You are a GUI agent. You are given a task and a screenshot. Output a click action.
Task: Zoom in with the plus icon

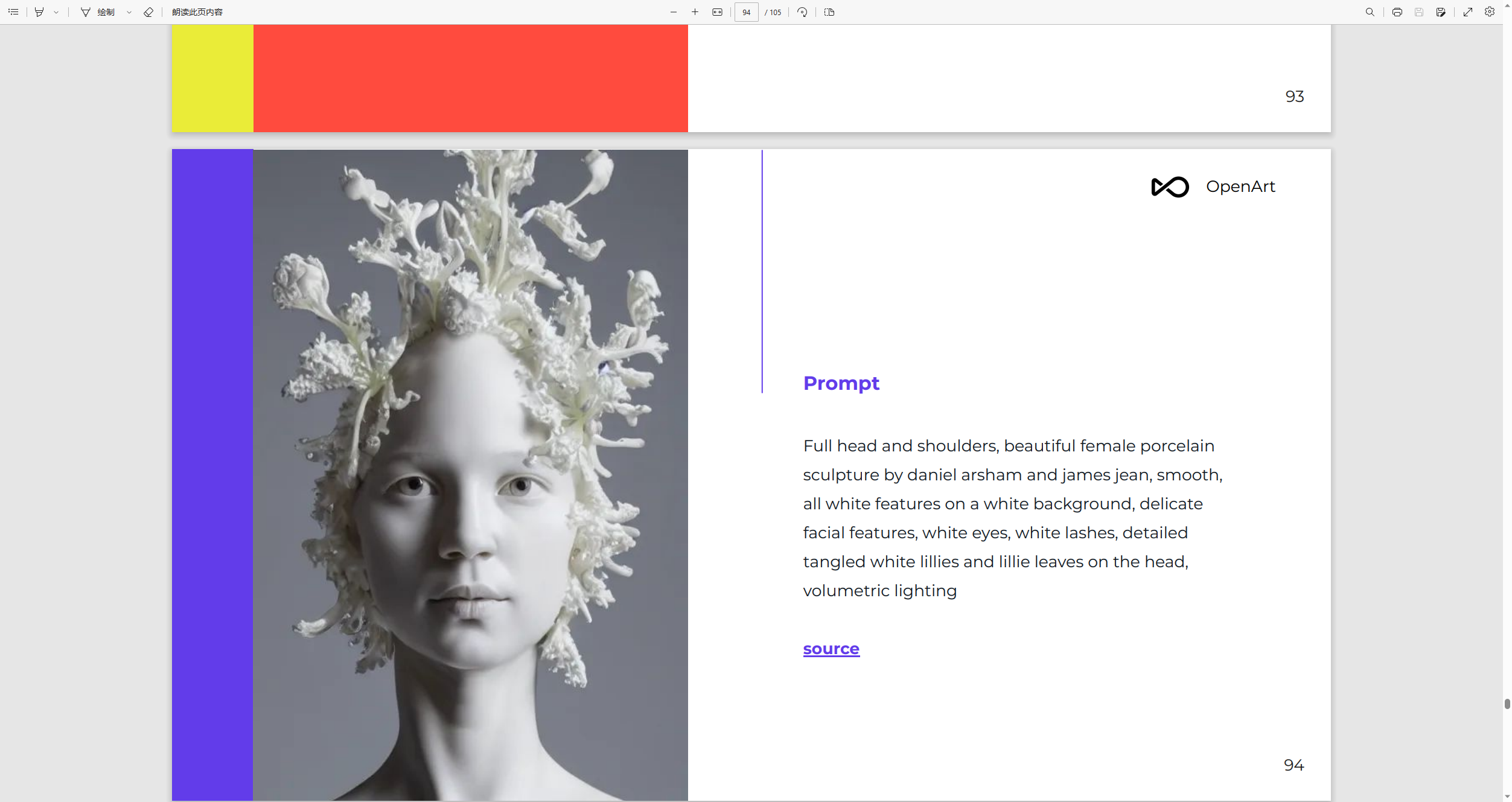pyautogui.click(x=695, y=12)
